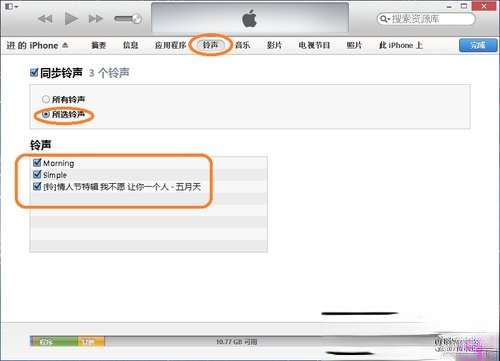
Task: Eject the iPhone using eject icon
Action: [x=65, y=45]
